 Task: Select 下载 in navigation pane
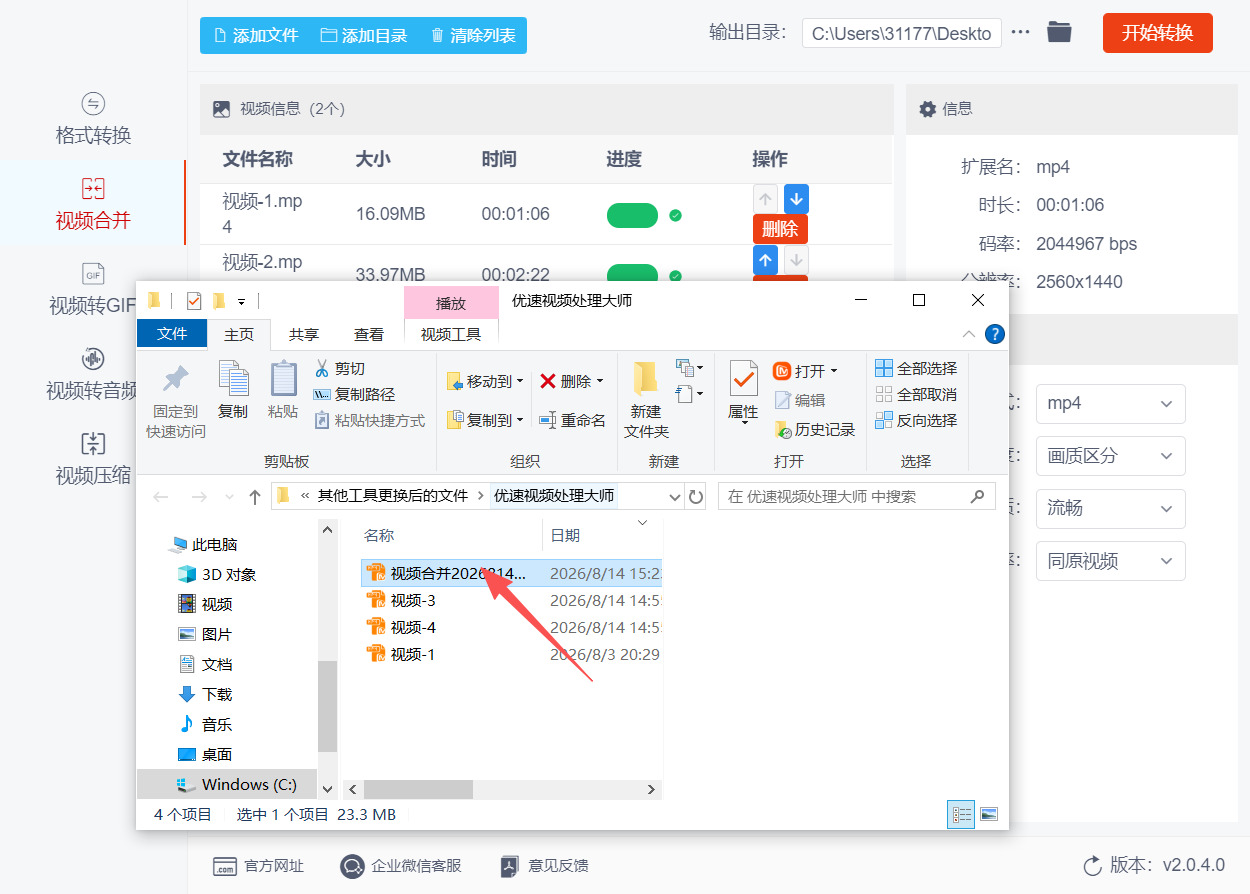click(x=205, y=694)
